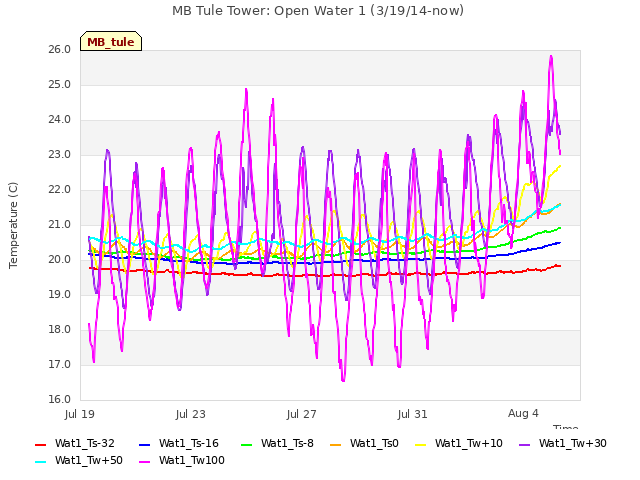Click the chart title MB Tule Tower
The height and width of the screenshot is (480, 640).
(318, 11)
